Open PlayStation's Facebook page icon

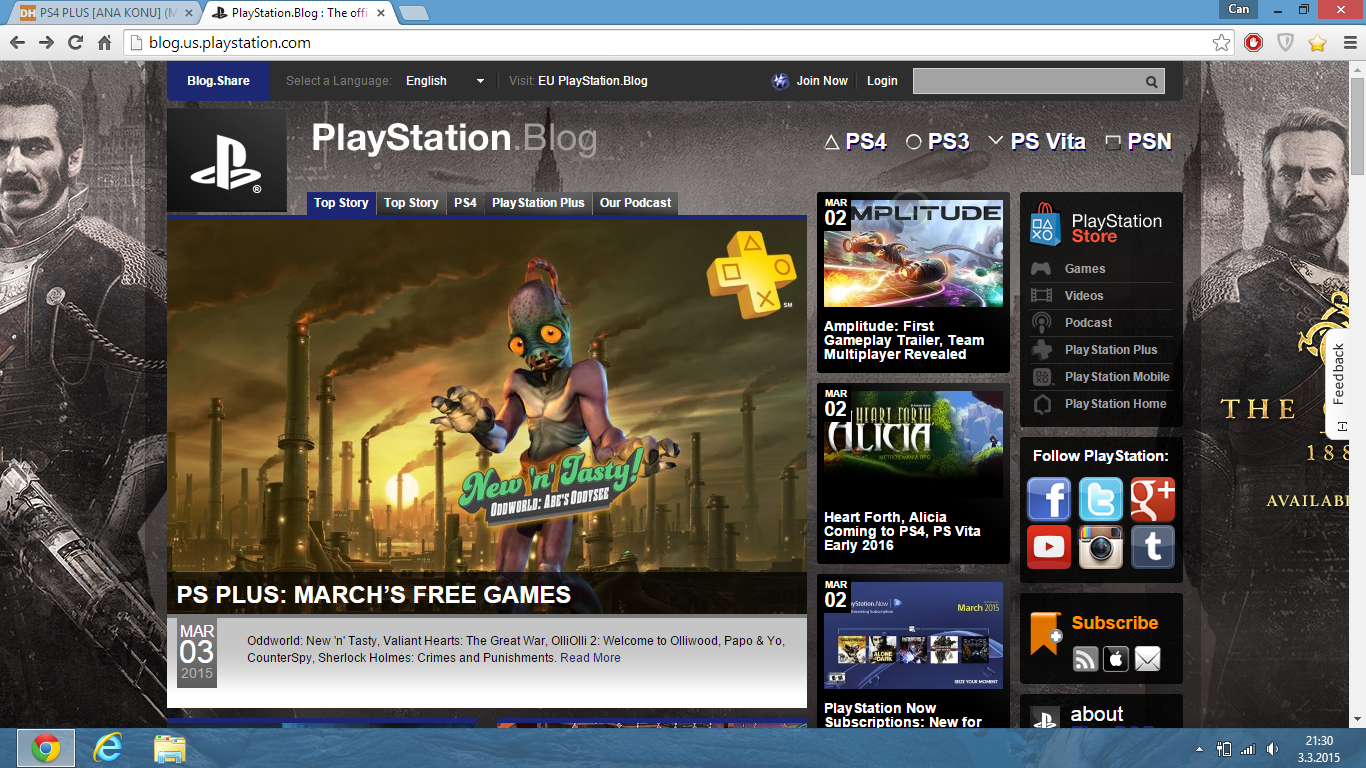1049,499
